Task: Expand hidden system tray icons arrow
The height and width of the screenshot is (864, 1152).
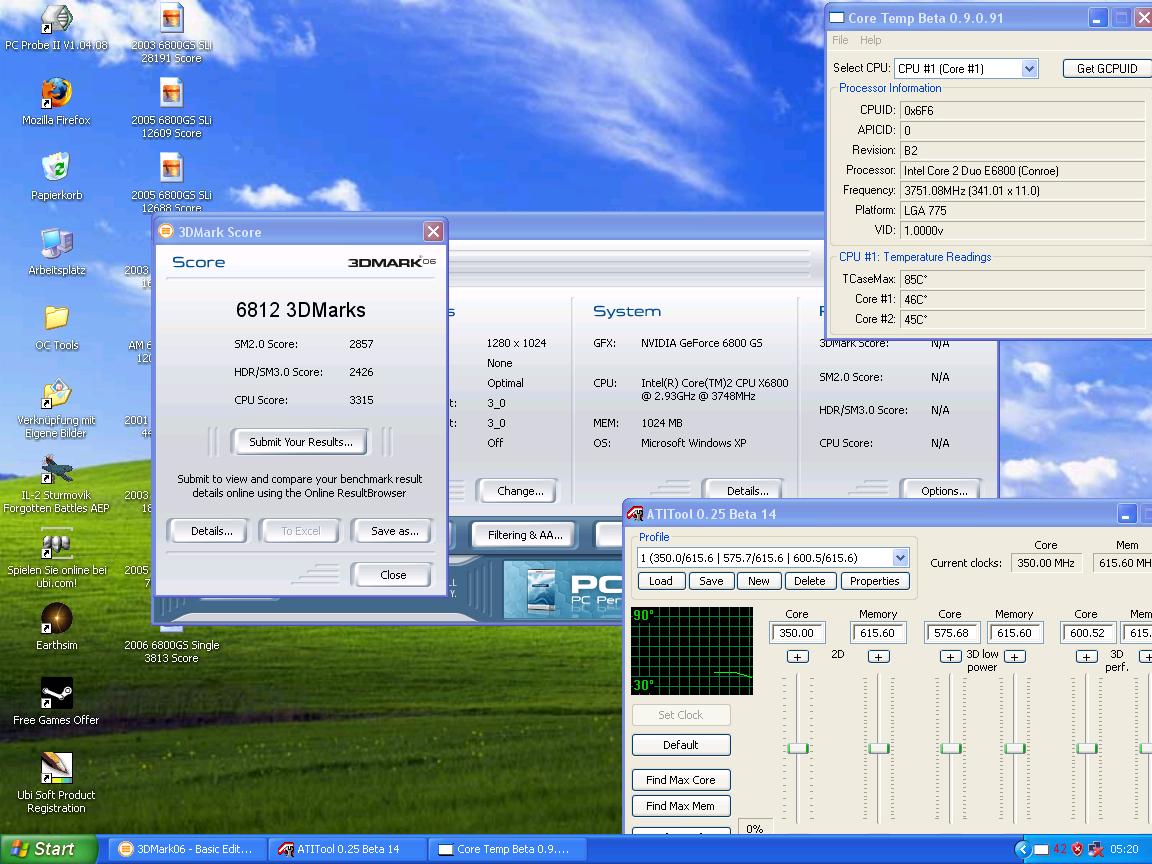Action: point(1022,849)
